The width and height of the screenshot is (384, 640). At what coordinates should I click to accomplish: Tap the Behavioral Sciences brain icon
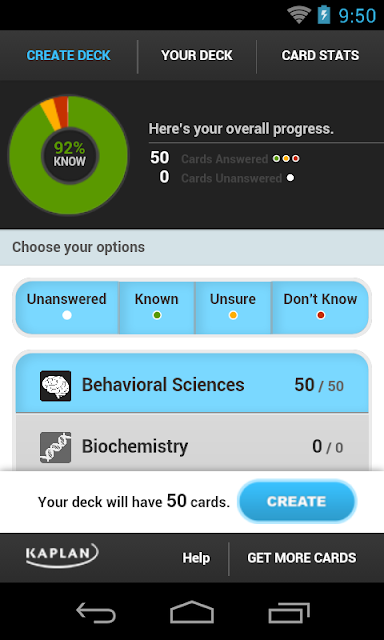pyautogui.click(x=55, y=386)
